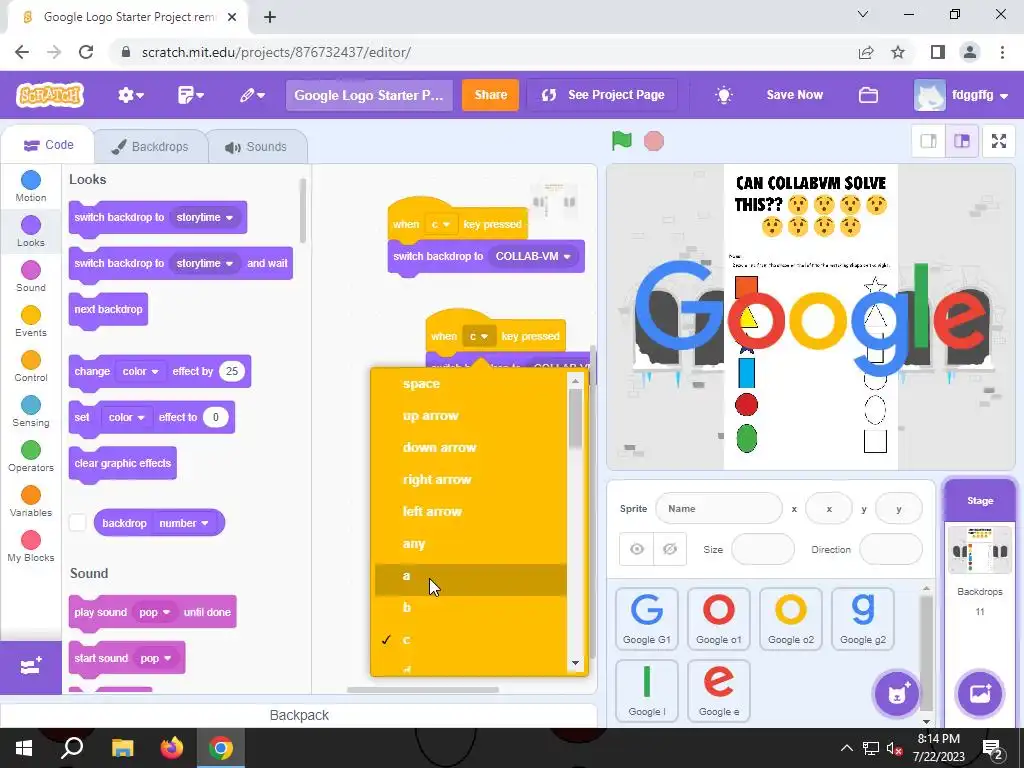Open the settings gear menu
Viewport: 1024px width, 768px height.
coord(130,95)
